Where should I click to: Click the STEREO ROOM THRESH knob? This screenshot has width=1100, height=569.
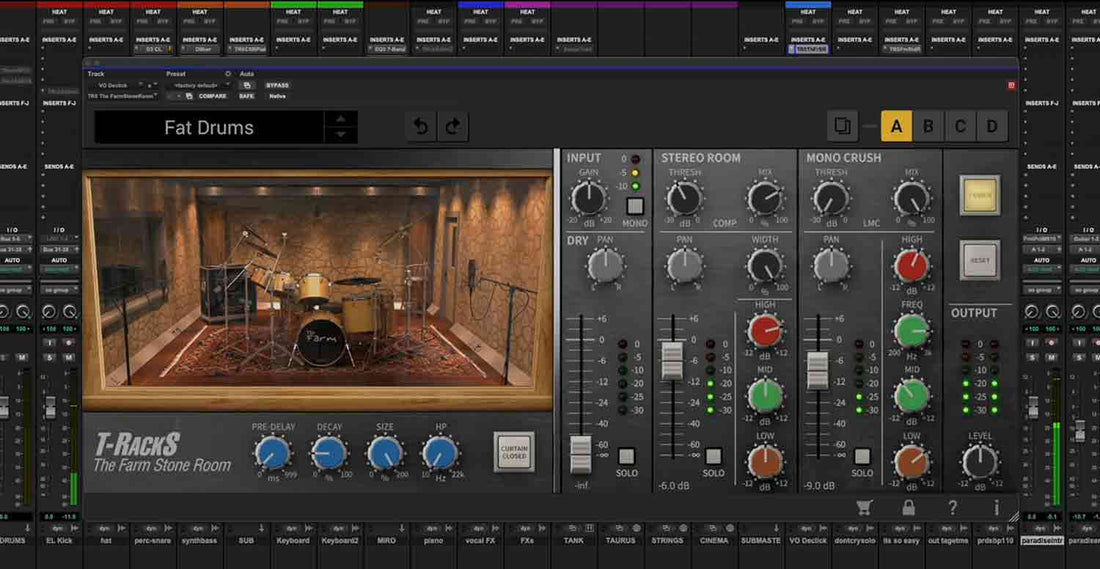click(684, 198)
